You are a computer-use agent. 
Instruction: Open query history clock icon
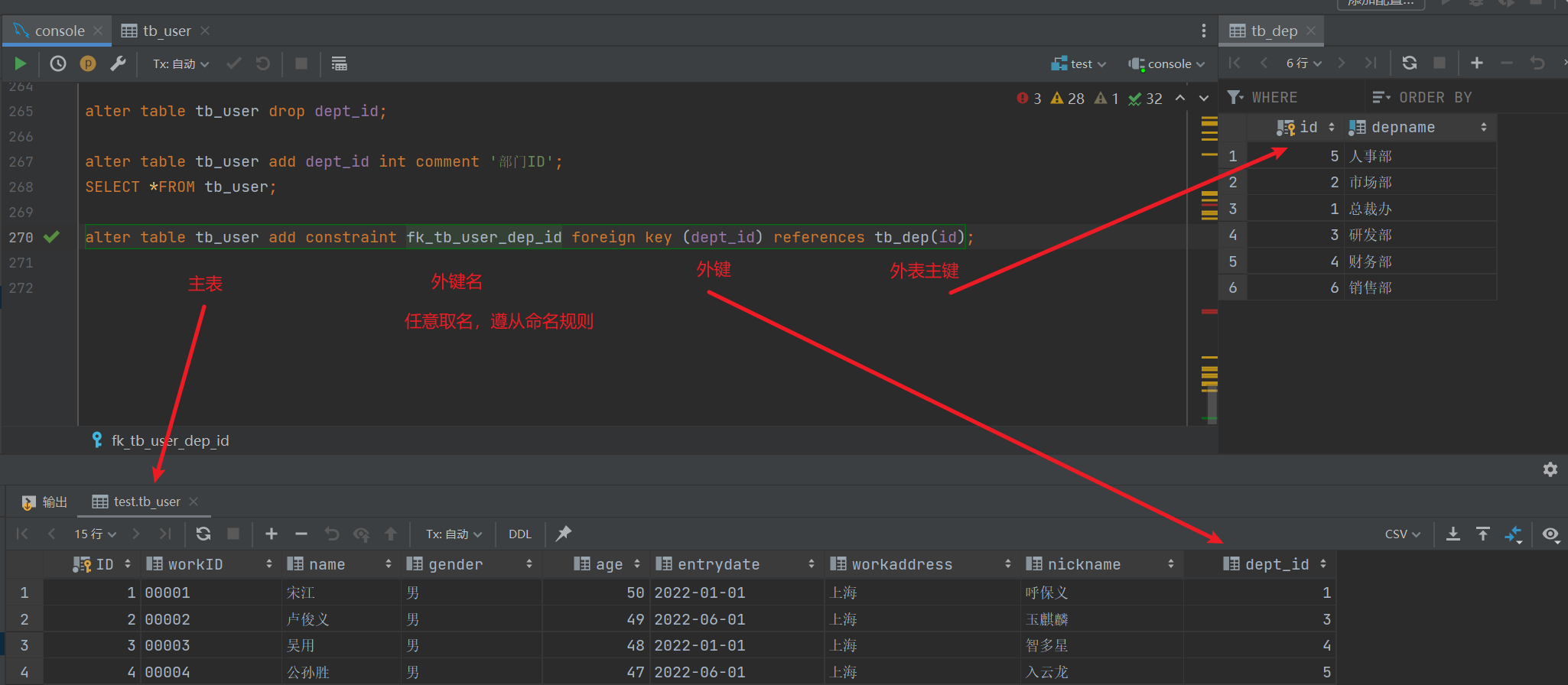click(58, 63)
